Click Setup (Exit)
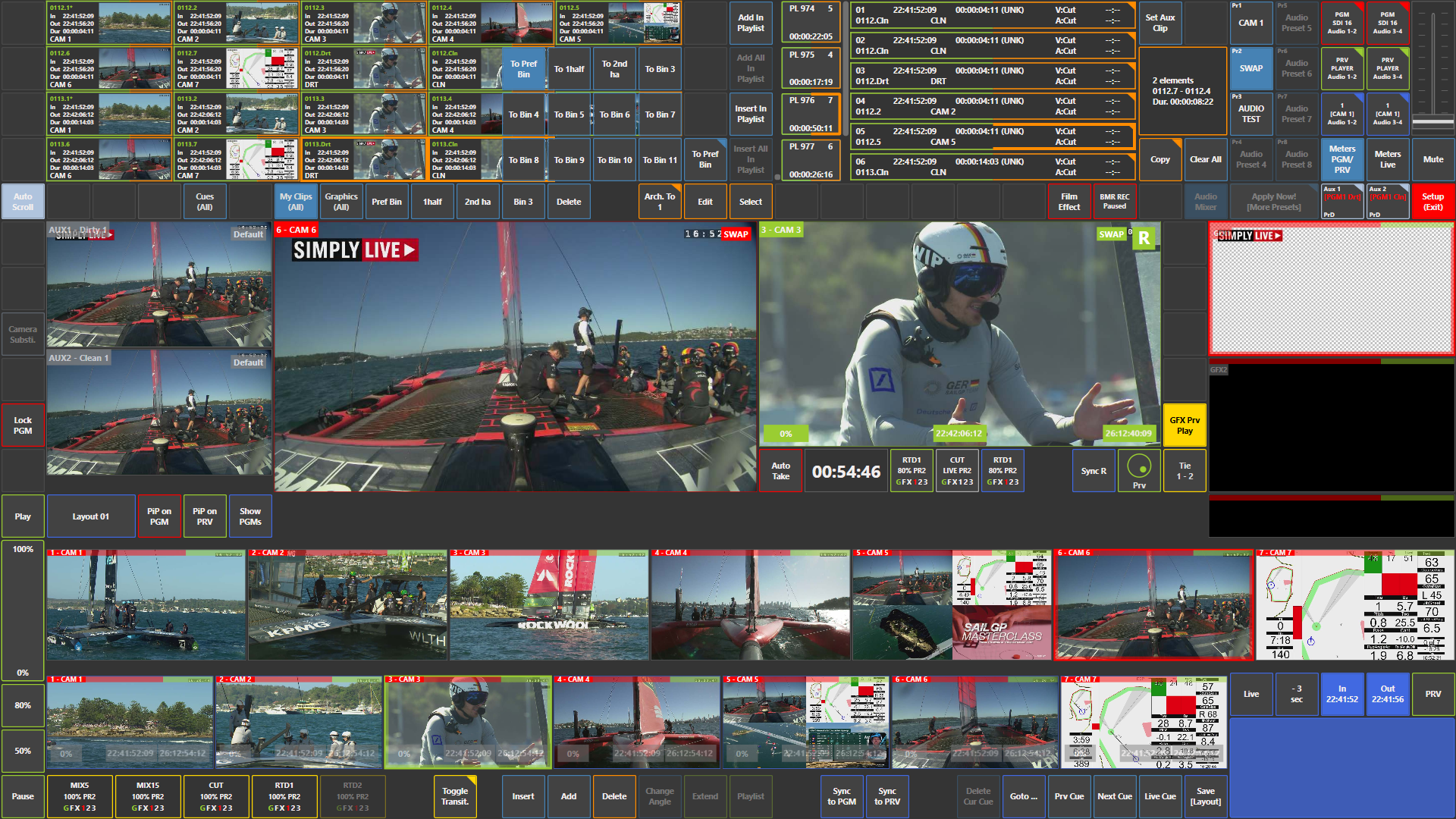This screenshot has width=1456, height=819. (x=1433, y=202)
